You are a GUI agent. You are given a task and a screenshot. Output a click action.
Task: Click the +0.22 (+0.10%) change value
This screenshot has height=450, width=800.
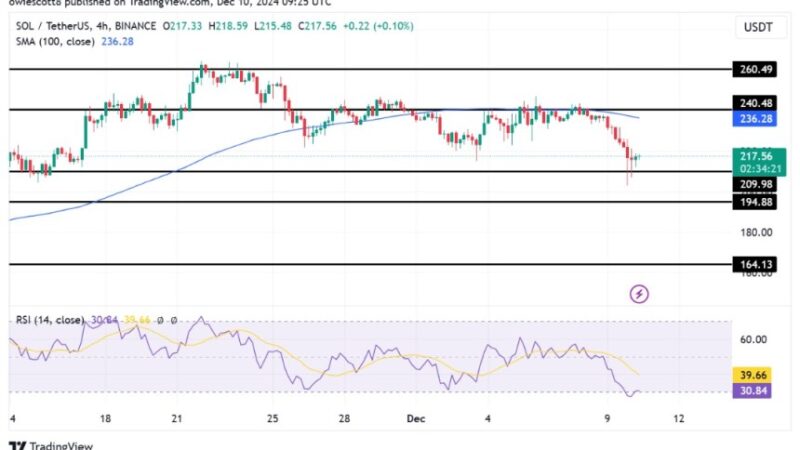(x=378, y=26)
